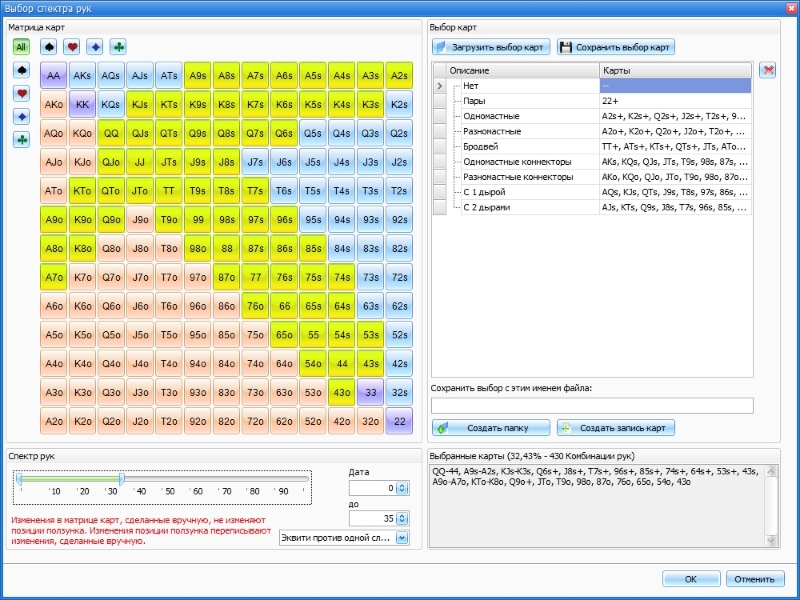Select the diamond suit icon in left column
The image size is (800, 600).
click(x=21, y=116)
